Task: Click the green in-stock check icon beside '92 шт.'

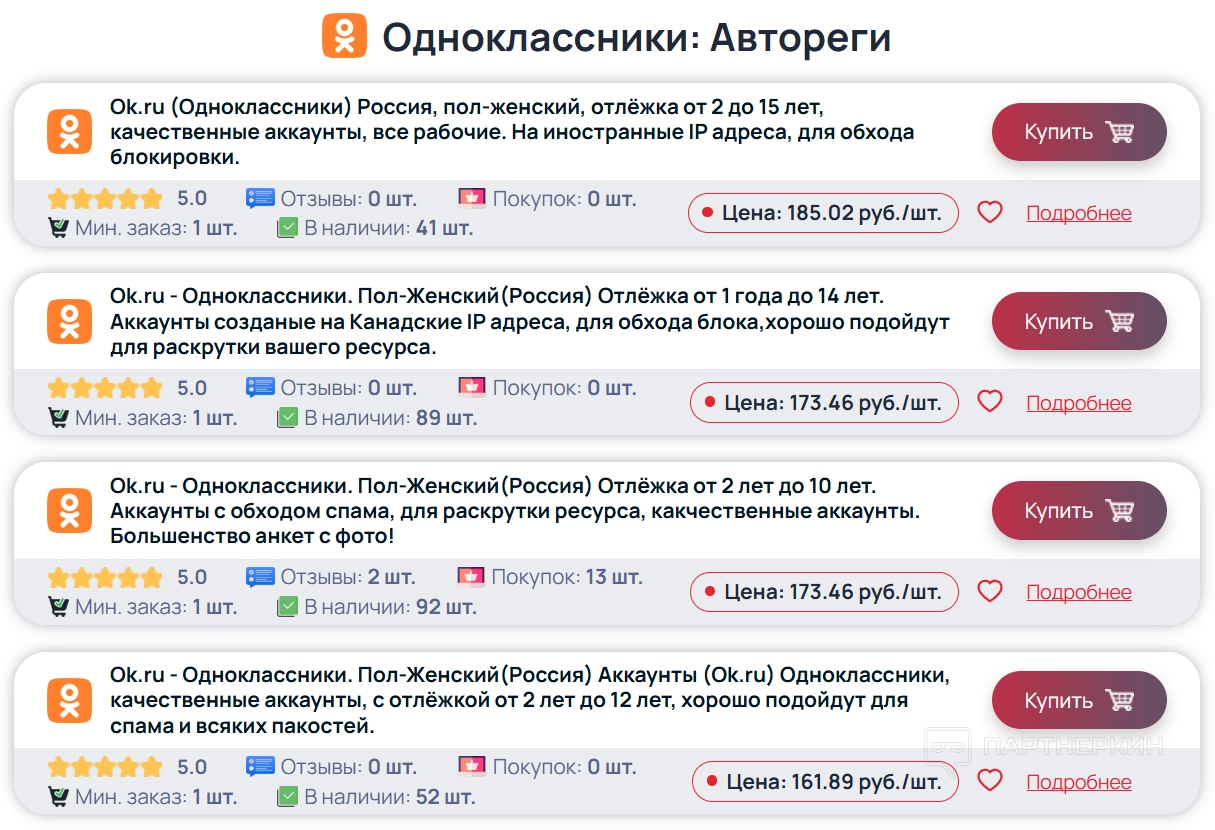Action: click(287, 606)
